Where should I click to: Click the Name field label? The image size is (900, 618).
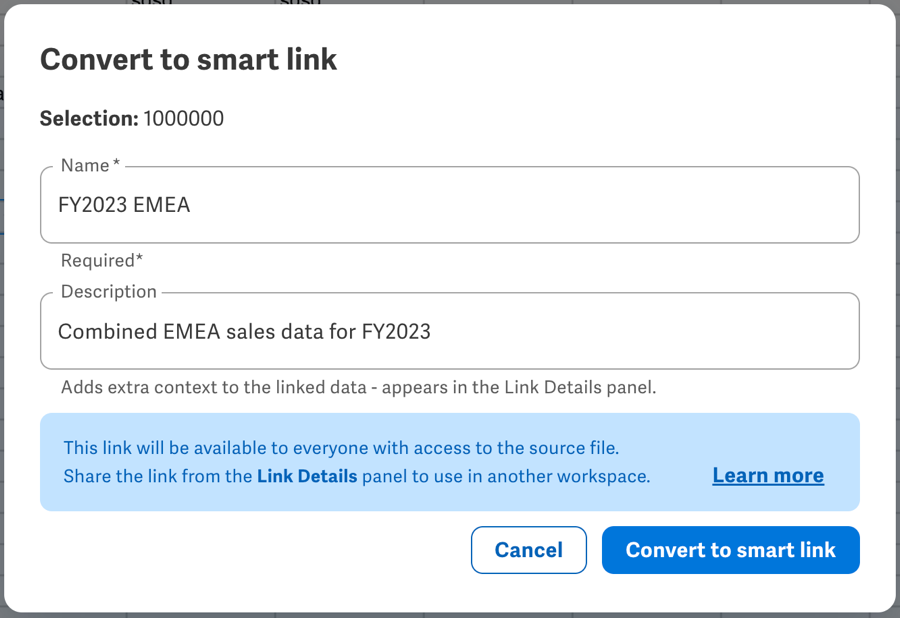point(90,165)
